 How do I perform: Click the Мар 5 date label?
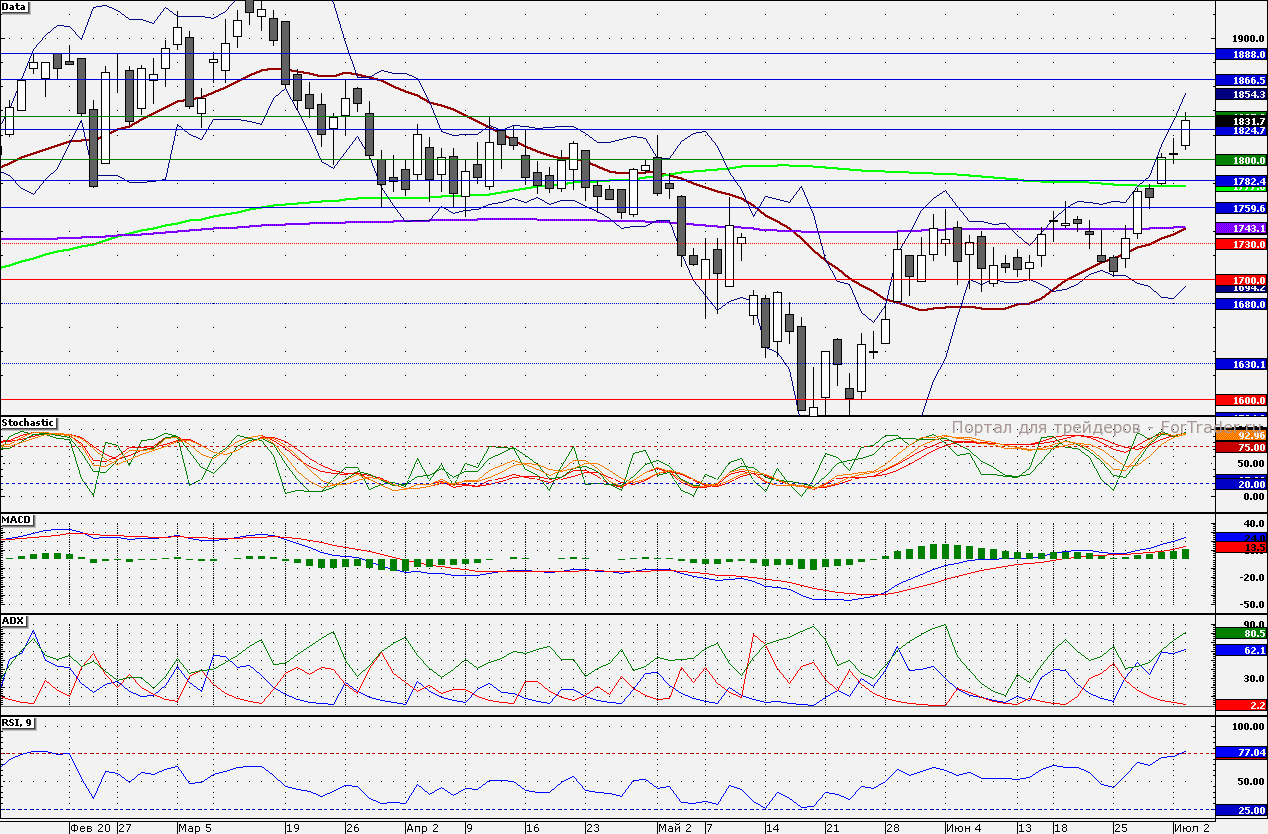195,828
